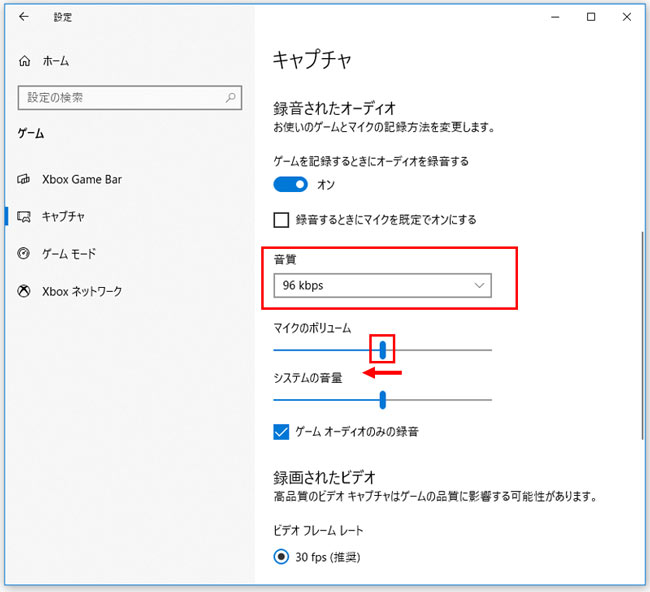Click the Xbox Game Bar icon

(x=24, y=179)
